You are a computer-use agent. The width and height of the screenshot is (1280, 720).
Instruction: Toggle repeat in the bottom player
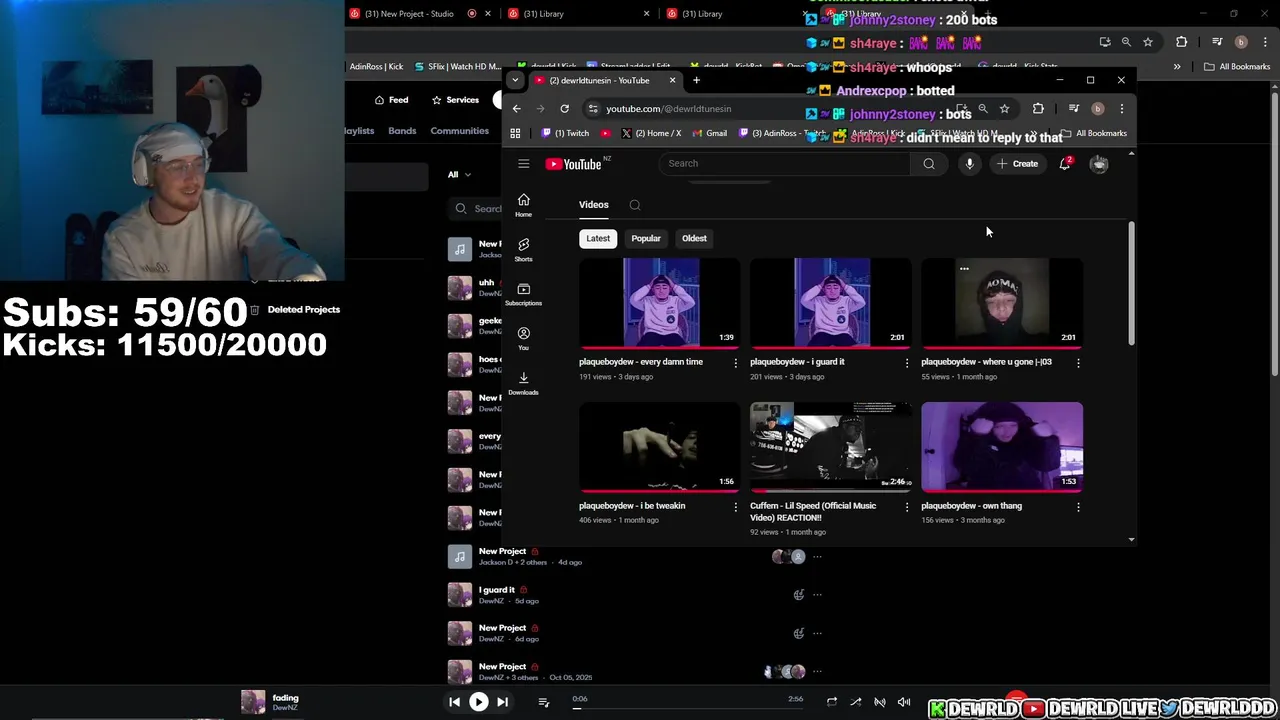pos(831,702)
